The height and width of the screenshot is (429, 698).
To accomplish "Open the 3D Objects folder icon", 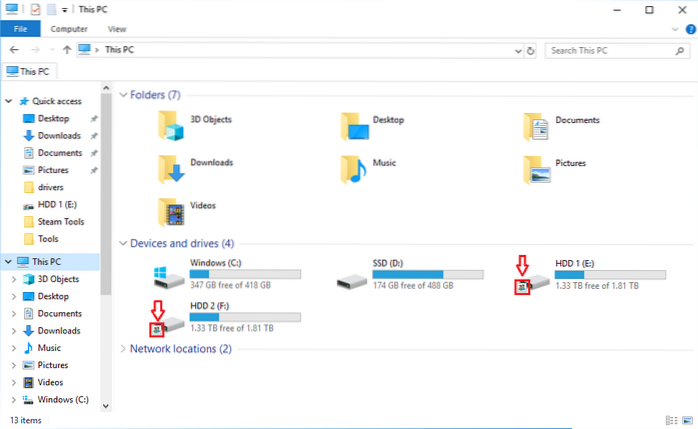I will (173, 124).
